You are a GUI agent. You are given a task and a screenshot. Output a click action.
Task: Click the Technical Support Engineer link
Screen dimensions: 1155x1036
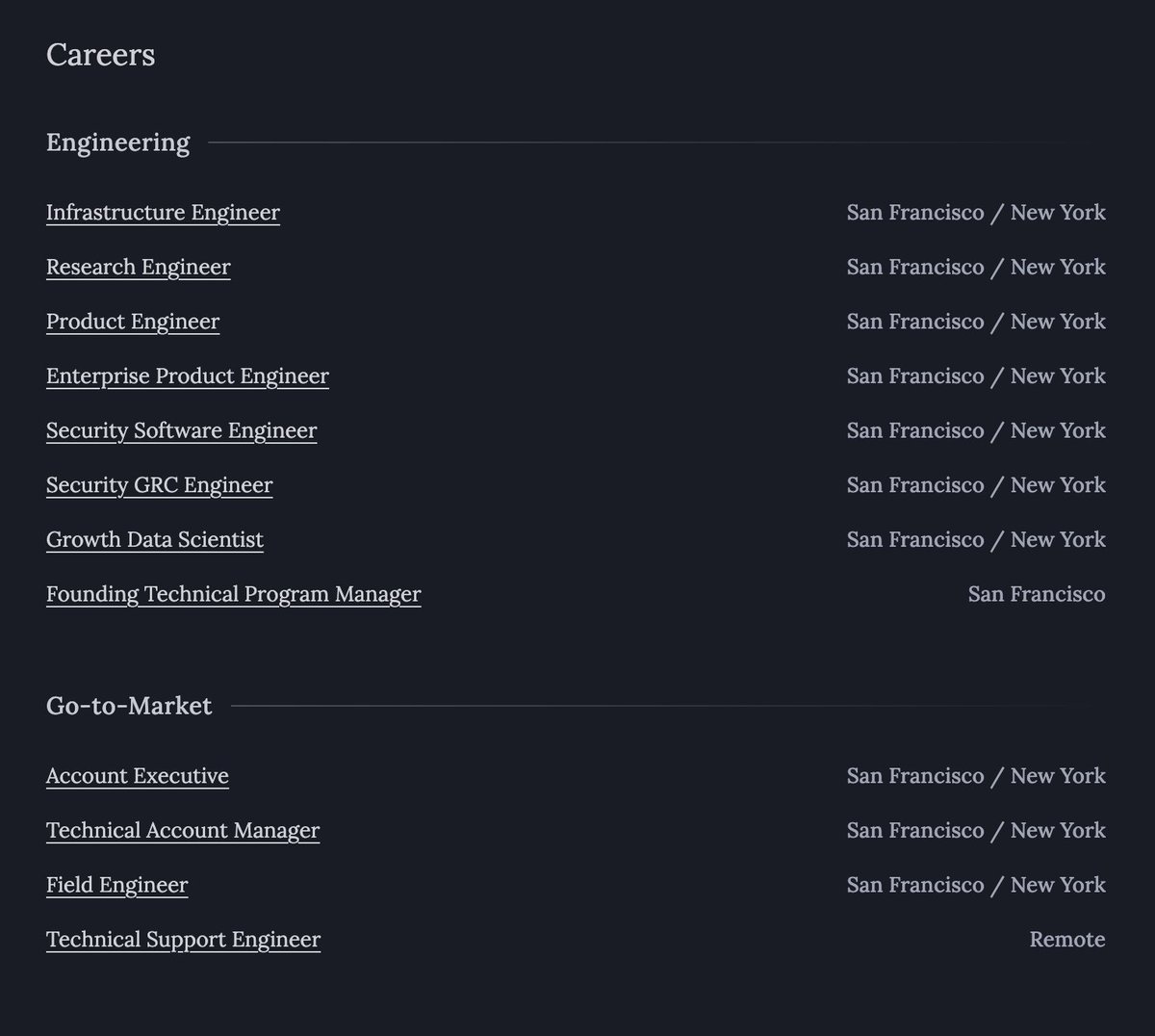(x=183, y=940)
